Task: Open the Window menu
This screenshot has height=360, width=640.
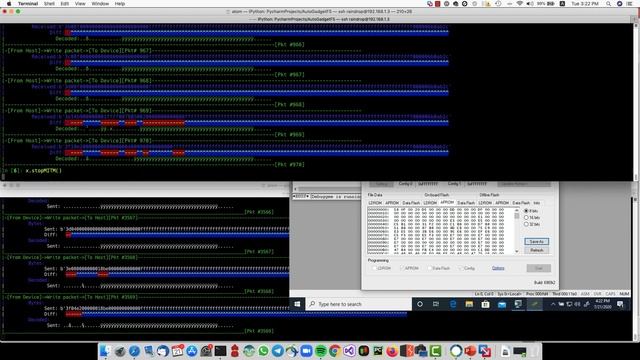Action: [100, 4]
